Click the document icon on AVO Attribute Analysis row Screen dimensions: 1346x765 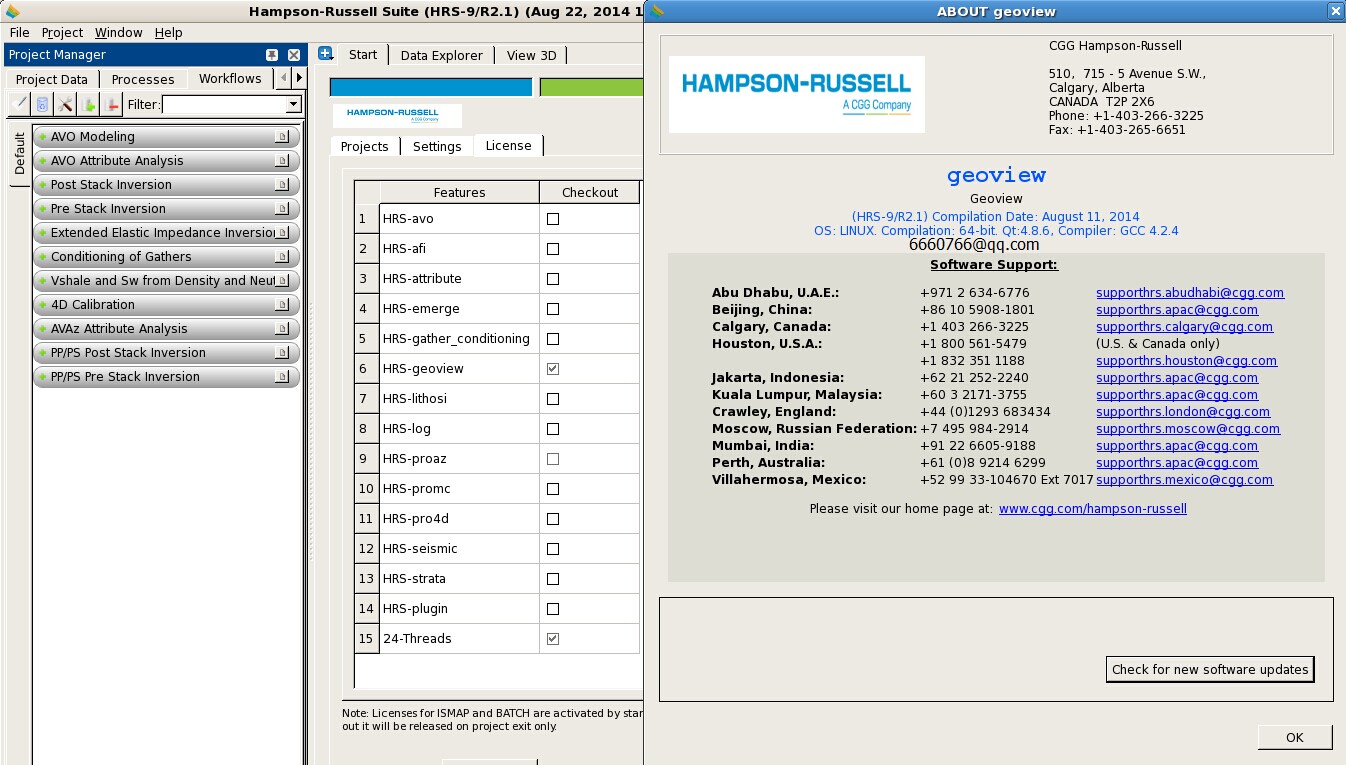click(x=283, y=161)
